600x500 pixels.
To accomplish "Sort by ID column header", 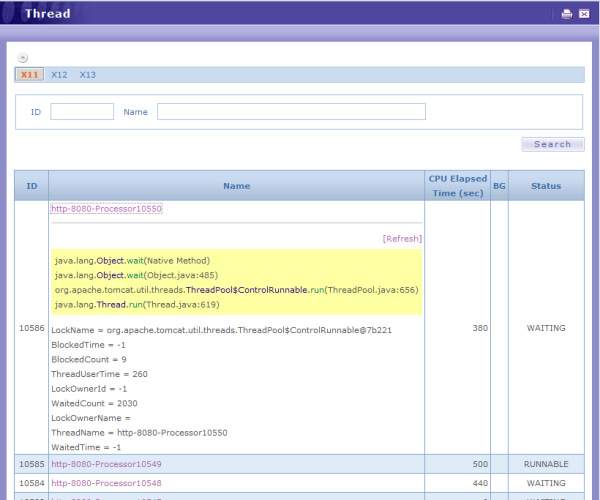I will [32, 186].
